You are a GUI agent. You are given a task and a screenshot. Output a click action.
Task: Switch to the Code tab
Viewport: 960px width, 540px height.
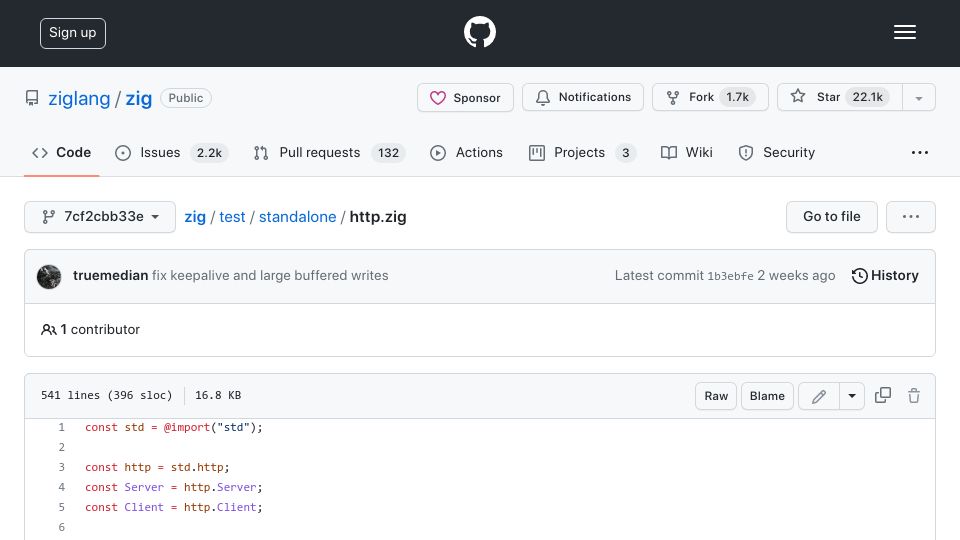coord(61,152)
